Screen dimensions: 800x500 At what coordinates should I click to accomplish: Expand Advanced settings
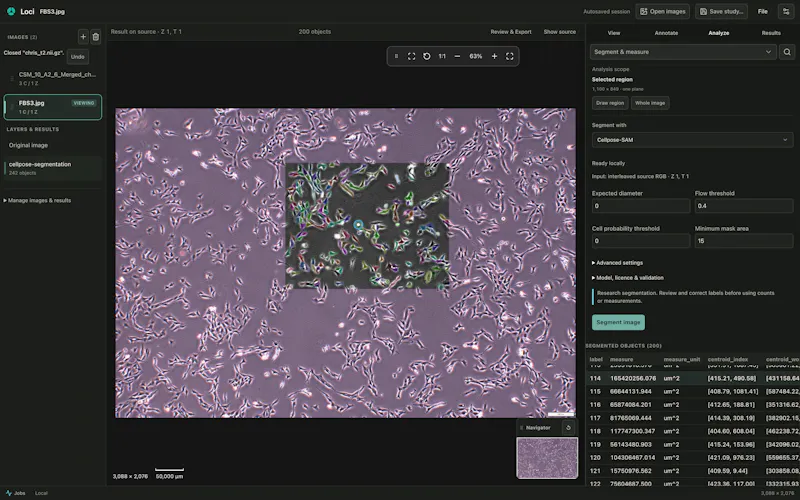[617, 263]
